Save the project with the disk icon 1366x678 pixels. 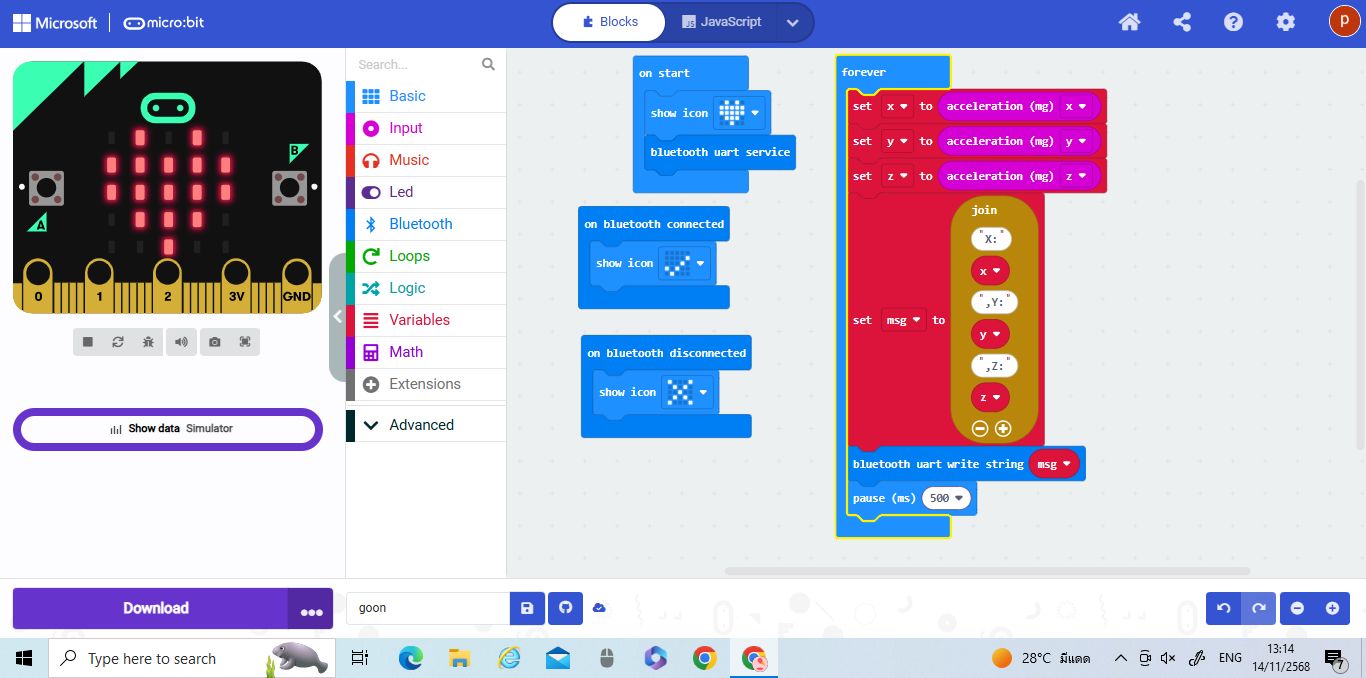coord(527,608)
